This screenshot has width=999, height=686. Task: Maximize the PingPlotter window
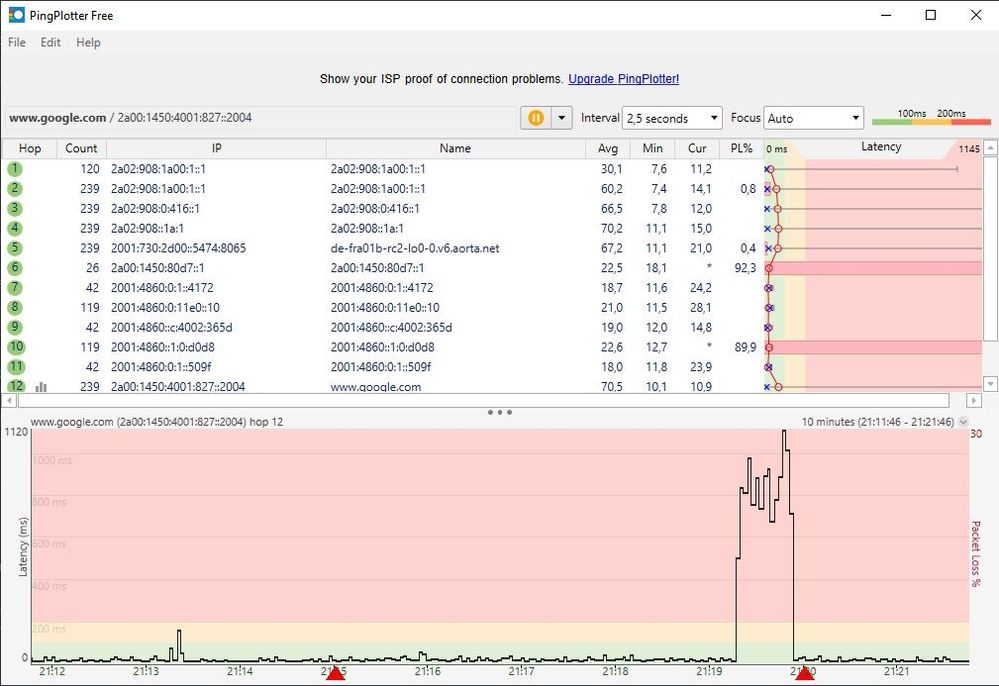point(931,15)
